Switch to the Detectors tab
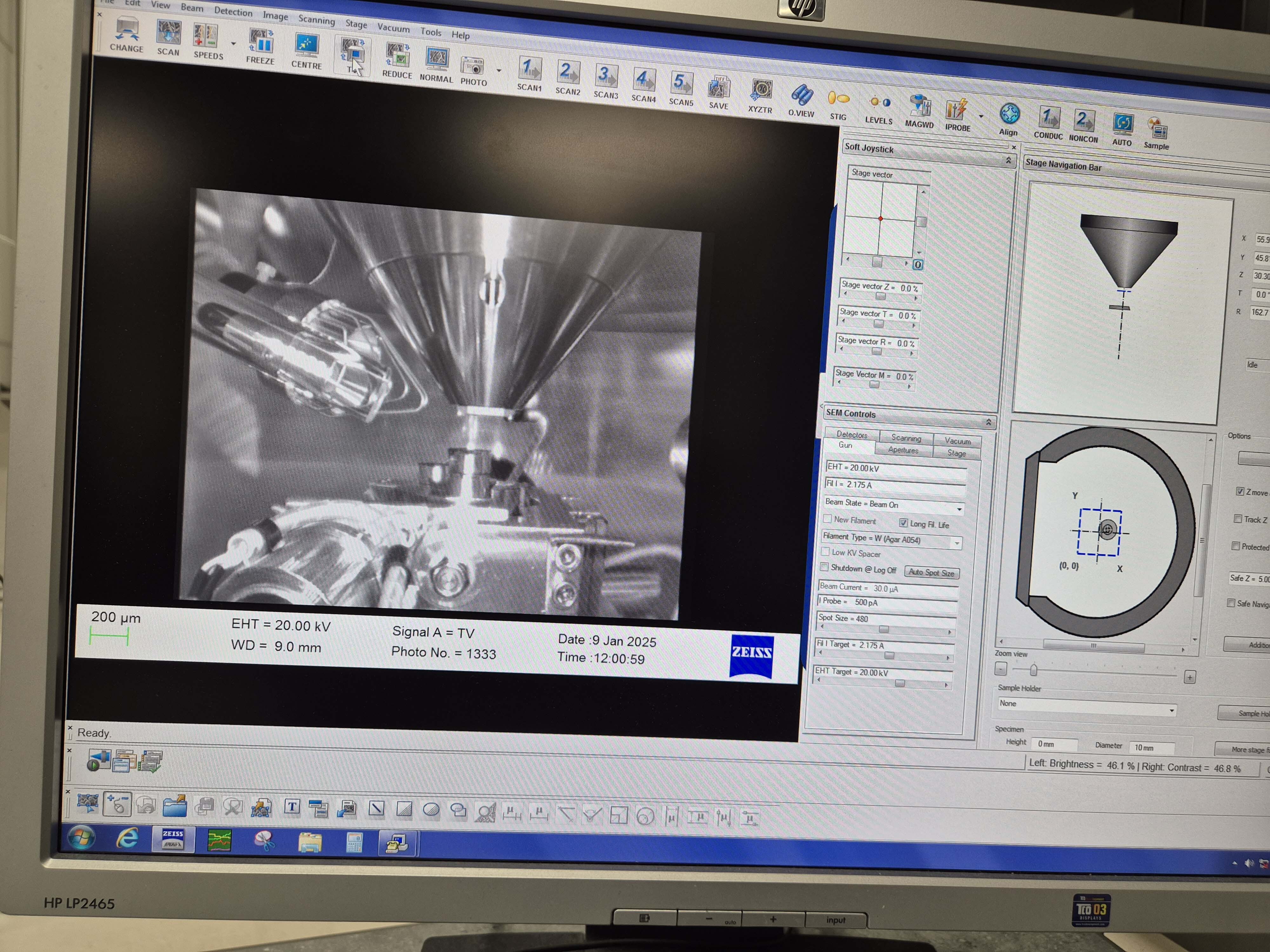1270x952 pixels. click(x=852, y=434)
